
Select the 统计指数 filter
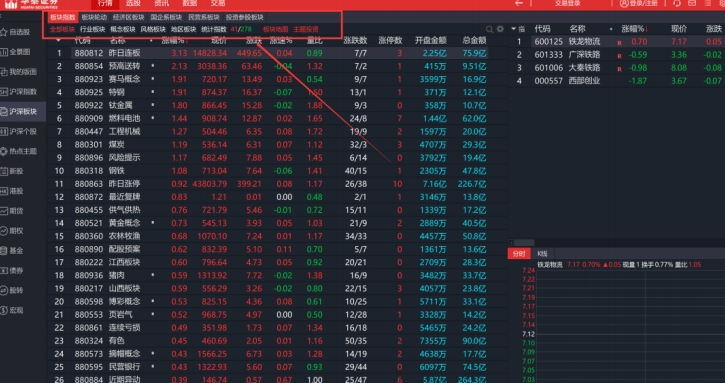click(x=214, y=29)
